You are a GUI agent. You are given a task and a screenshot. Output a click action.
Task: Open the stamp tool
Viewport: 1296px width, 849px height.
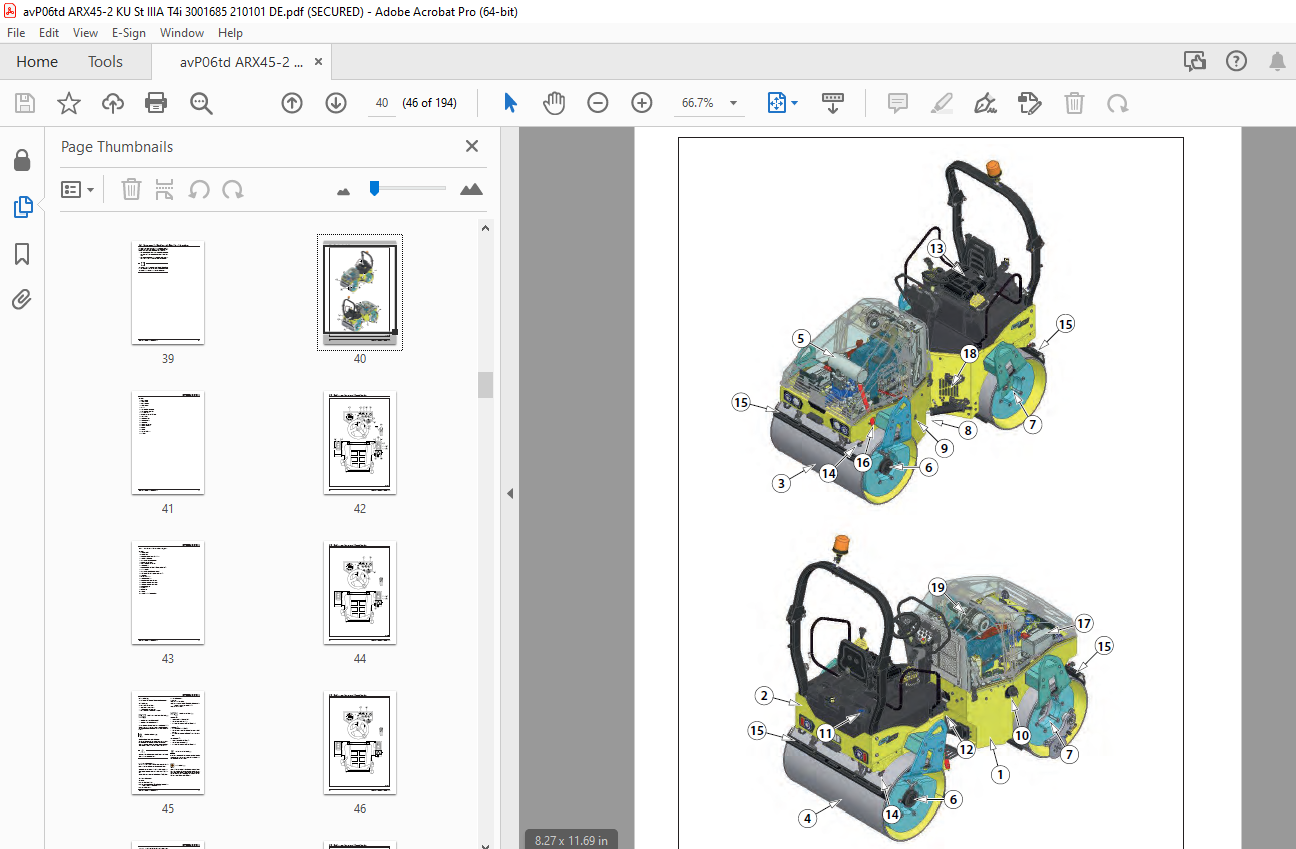click(x=1029, y=103)
